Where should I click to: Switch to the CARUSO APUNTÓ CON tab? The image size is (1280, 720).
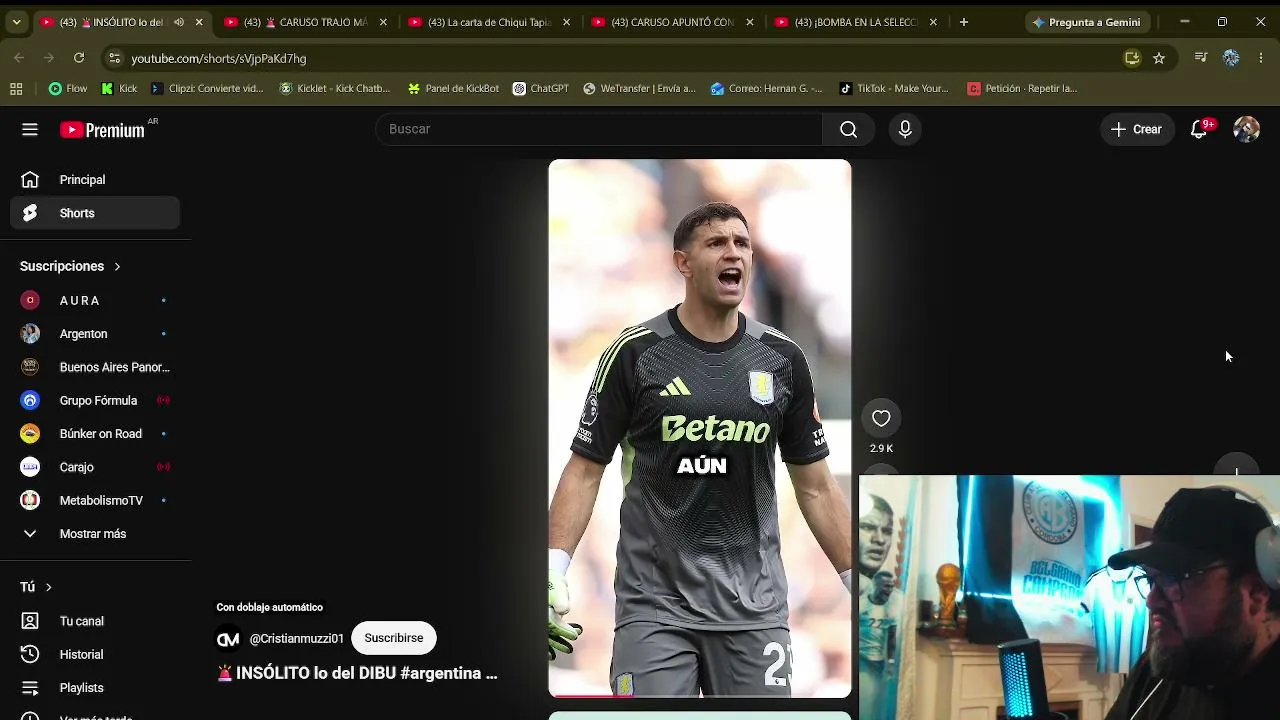[672, 22]
